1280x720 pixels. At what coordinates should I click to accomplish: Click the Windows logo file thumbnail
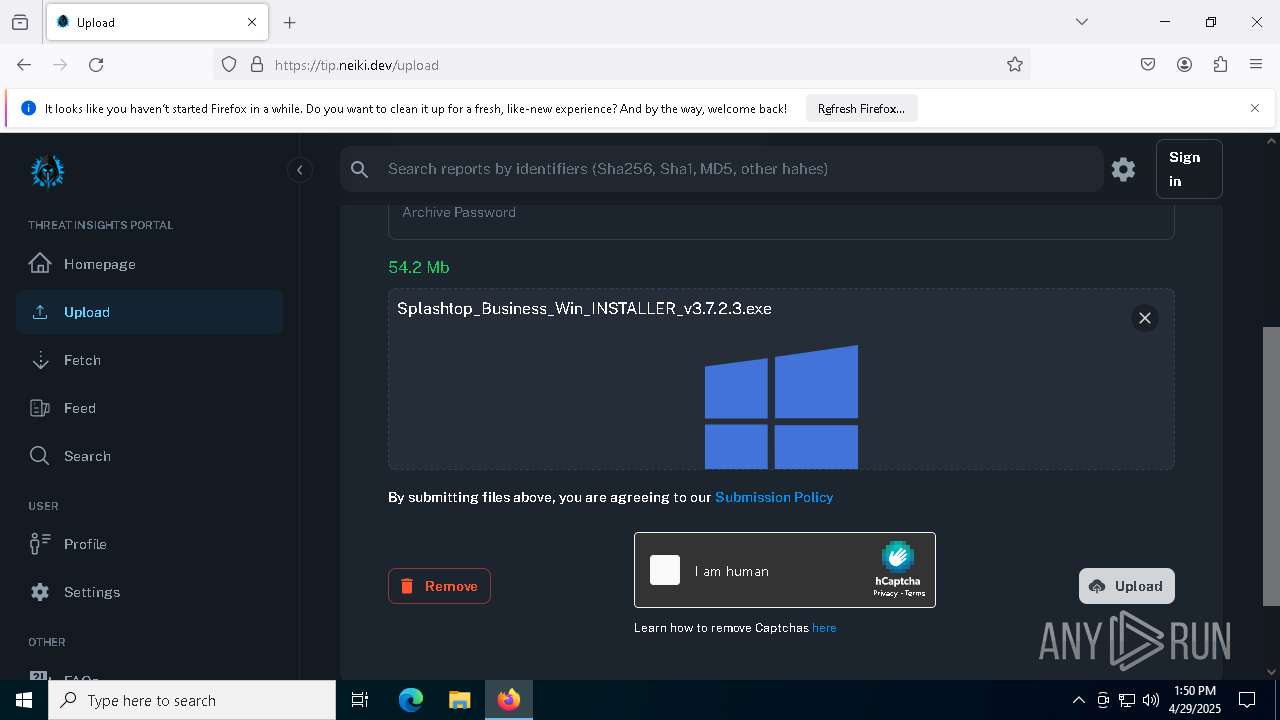click(x=781, y=407)
